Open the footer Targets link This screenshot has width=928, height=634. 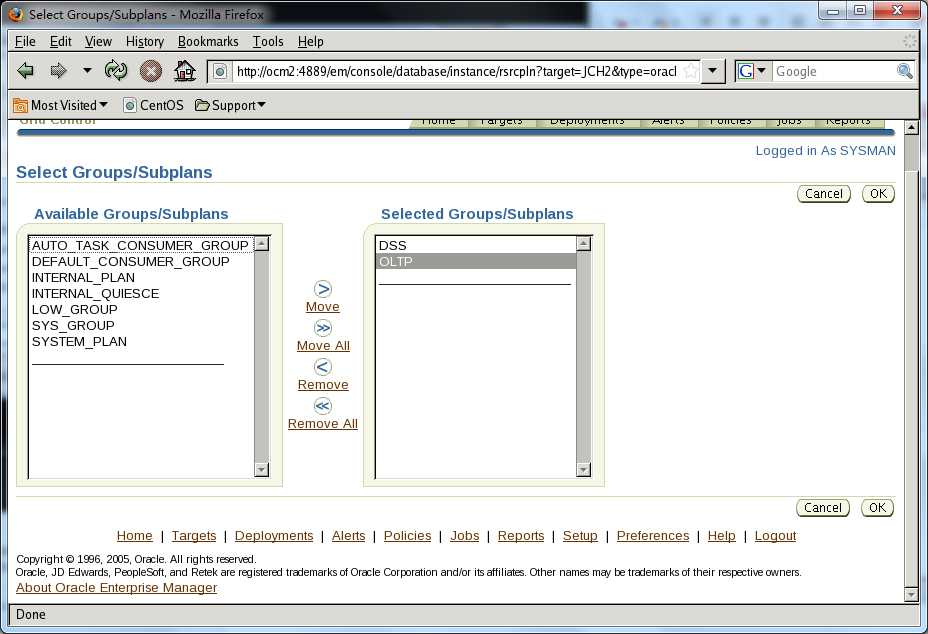[x=194, y=536]
